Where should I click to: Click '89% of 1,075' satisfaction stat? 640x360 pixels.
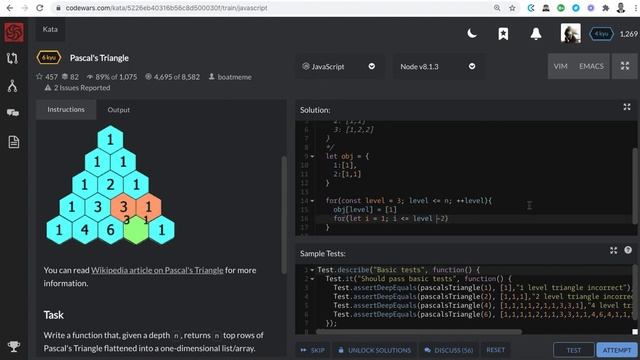(x=112, y=77)
